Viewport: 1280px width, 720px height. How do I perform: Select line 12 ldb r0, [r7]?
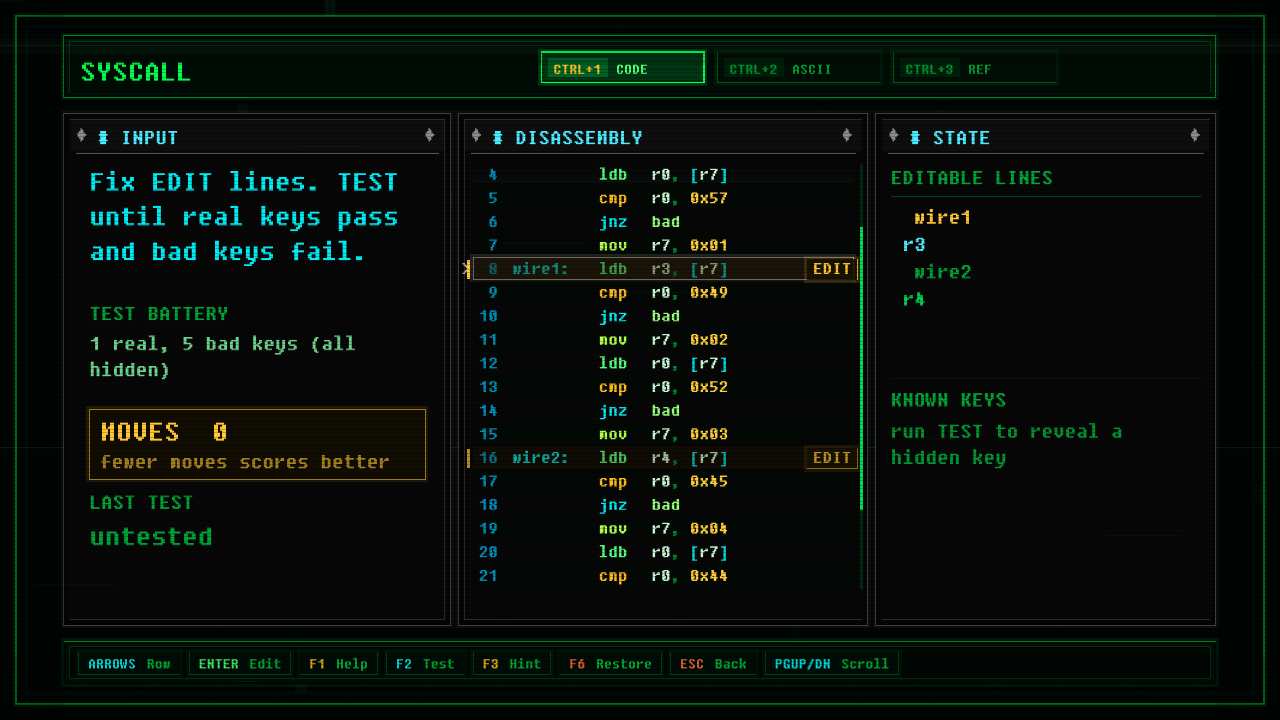click(664, 364)
